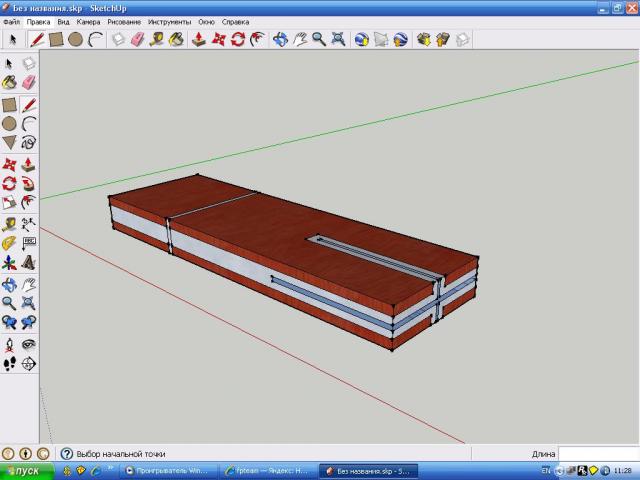640x480 pixels.
Task: Click the Windows пуск Start button
Action: [27, 471]
